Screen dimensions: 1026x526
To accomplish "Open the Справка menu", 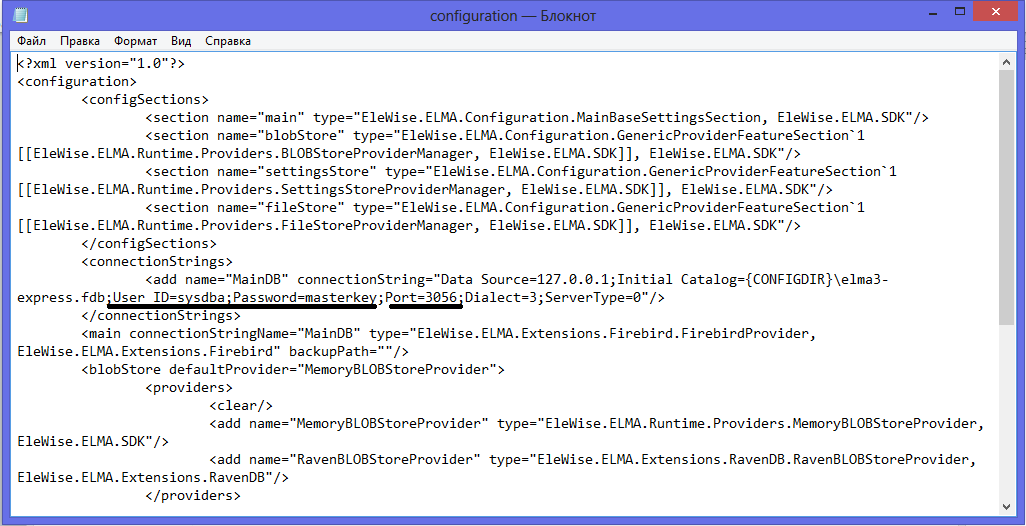I will click(x=228, y=41).
